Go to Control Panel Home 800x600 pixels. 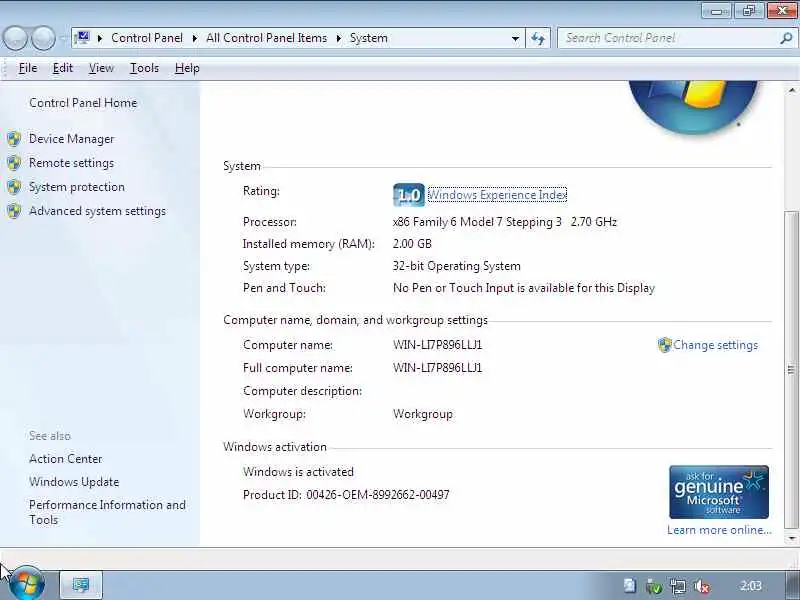tap(83, 103)
